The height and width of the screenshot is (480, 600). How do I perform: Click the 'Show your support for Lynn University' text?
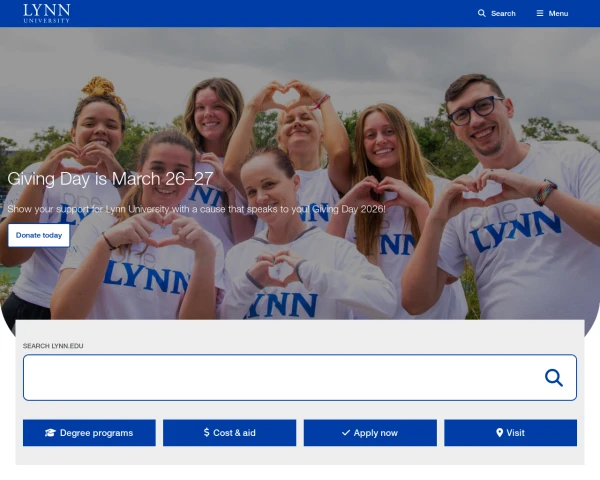coord(196,209)
